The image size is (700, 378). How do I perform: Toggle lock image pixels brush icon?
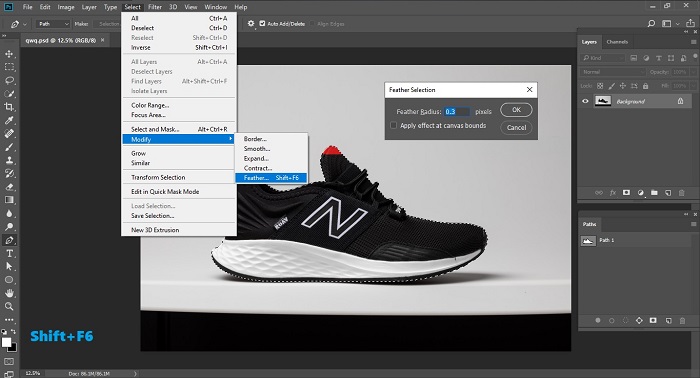(612, 86)
